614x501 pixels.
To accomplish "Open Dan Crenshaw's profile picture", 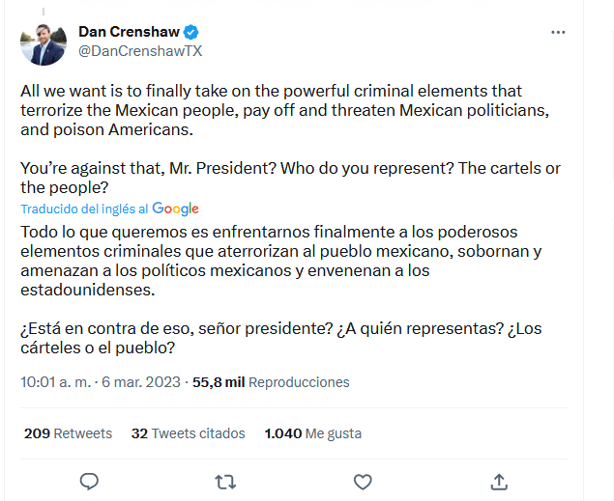I will 43,41.
